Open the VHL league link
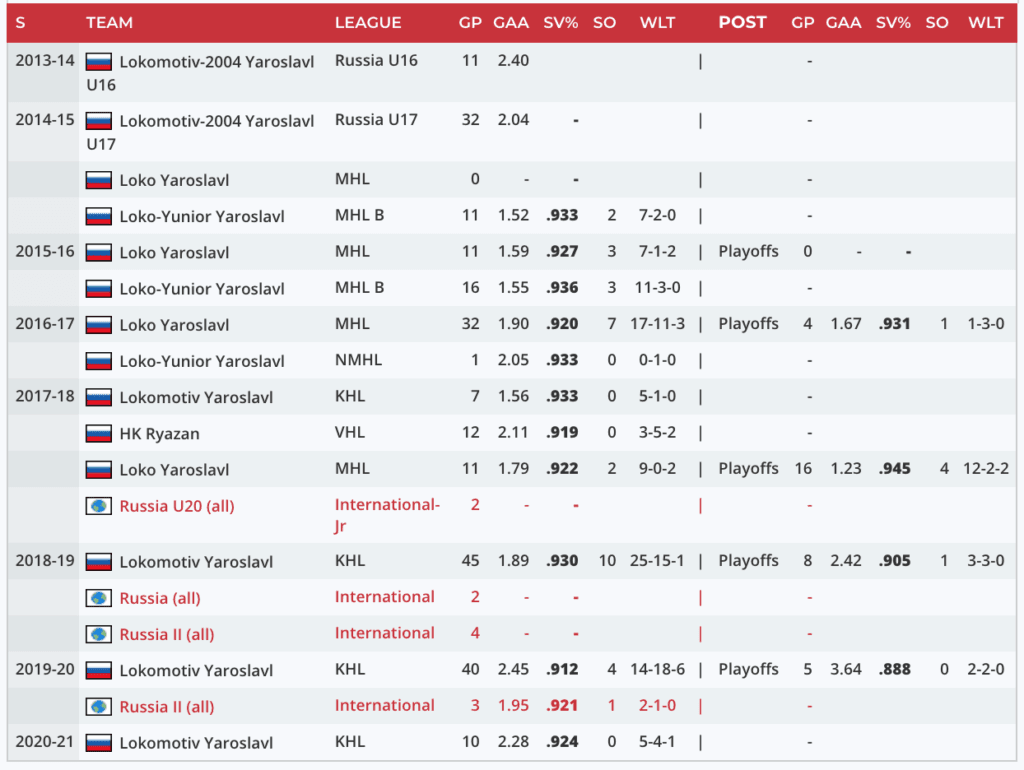 pyautogui.click(x=350, y=433)
